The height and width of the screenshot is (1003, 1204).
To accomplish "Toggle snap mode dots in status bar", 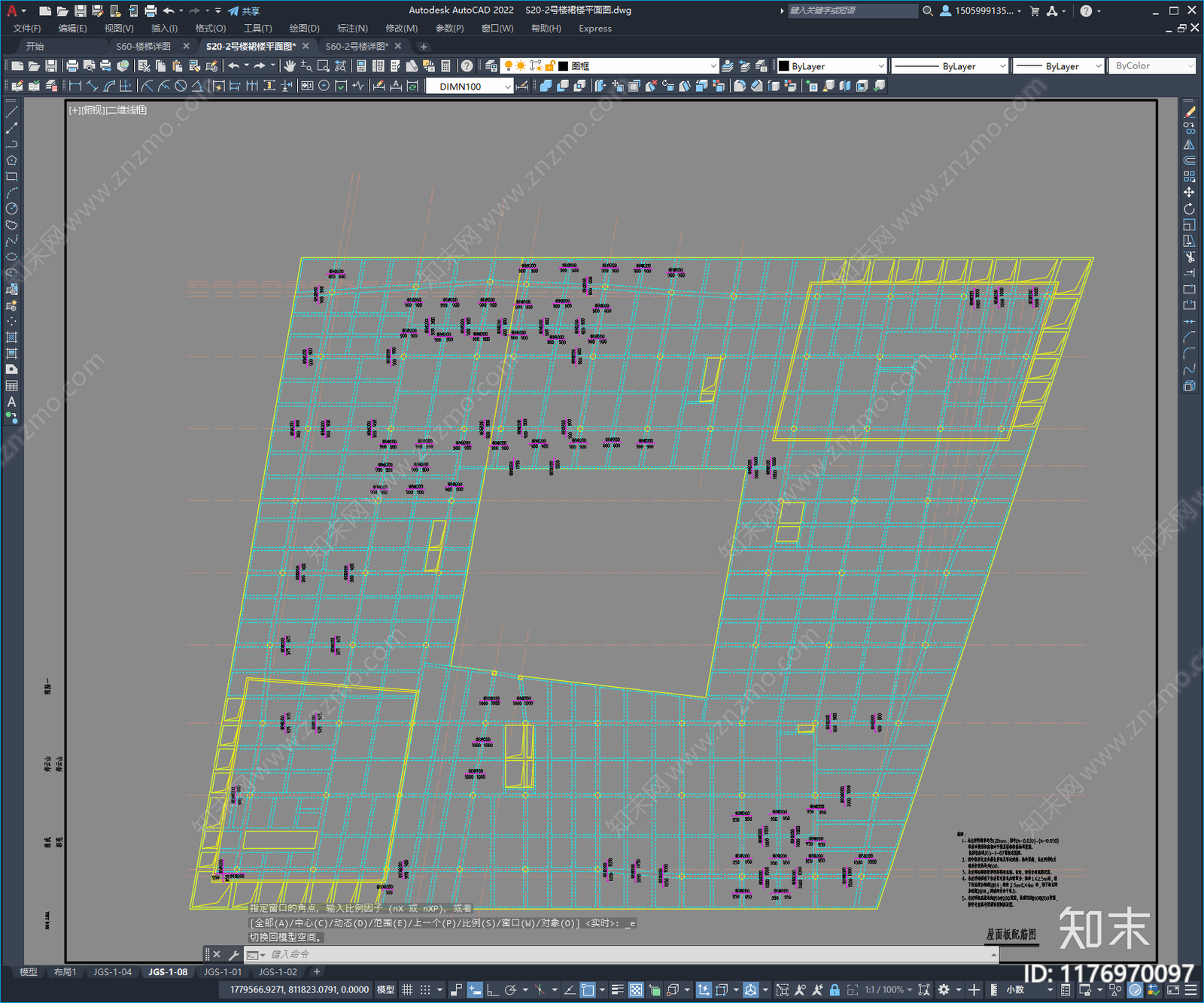I will coord(425,989).
